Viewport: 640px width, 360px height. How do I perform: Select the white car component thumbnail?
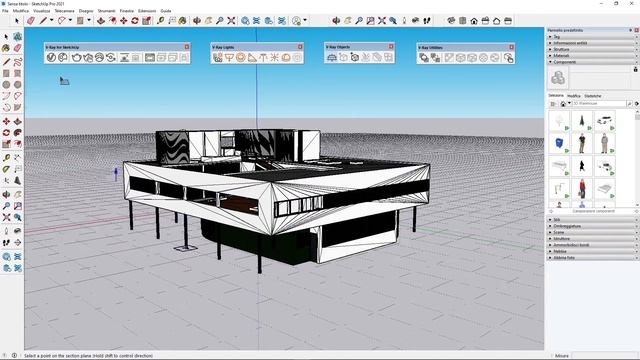[604, 121]
